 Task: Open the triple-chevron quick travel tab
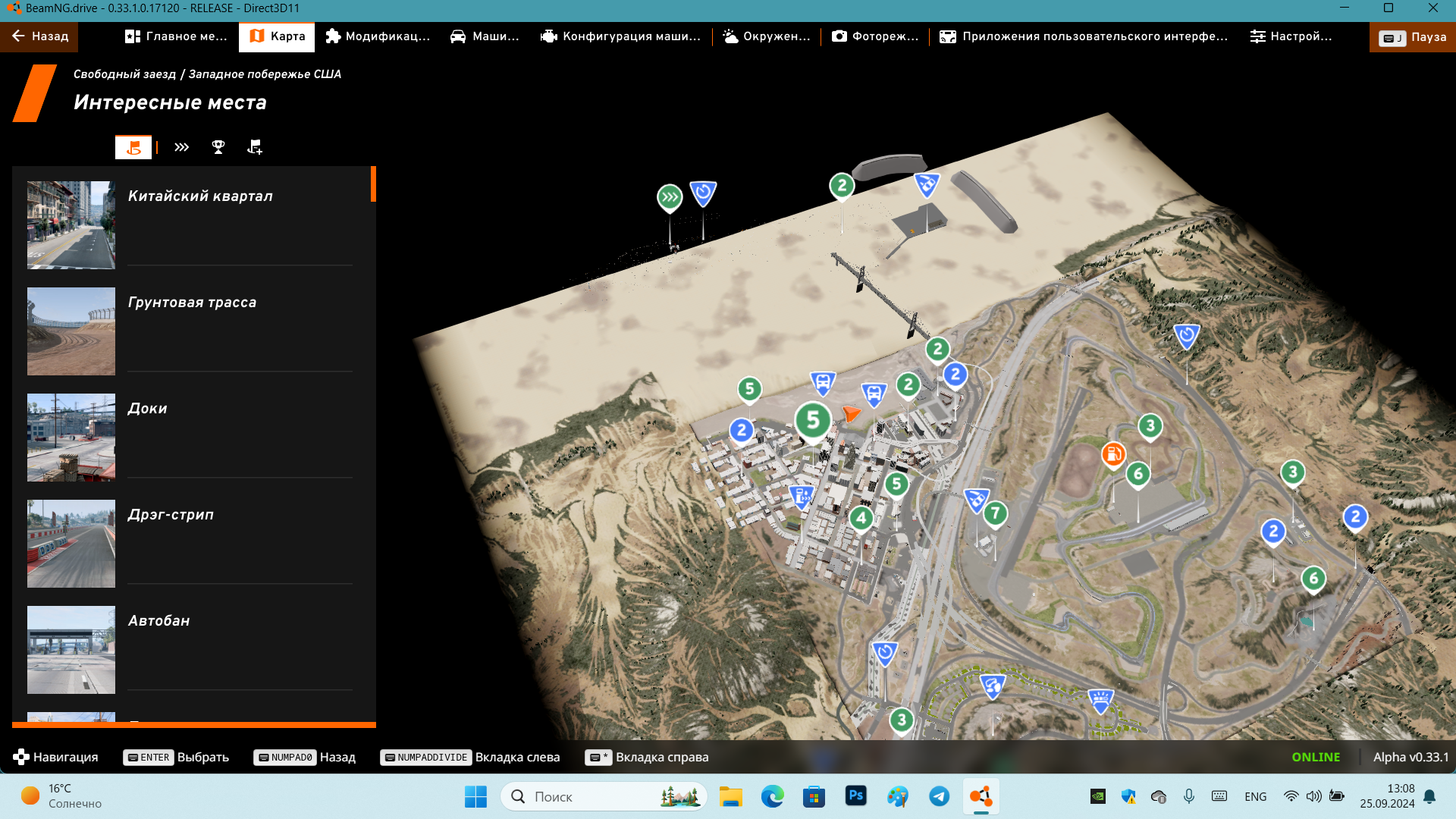[181, 147]
